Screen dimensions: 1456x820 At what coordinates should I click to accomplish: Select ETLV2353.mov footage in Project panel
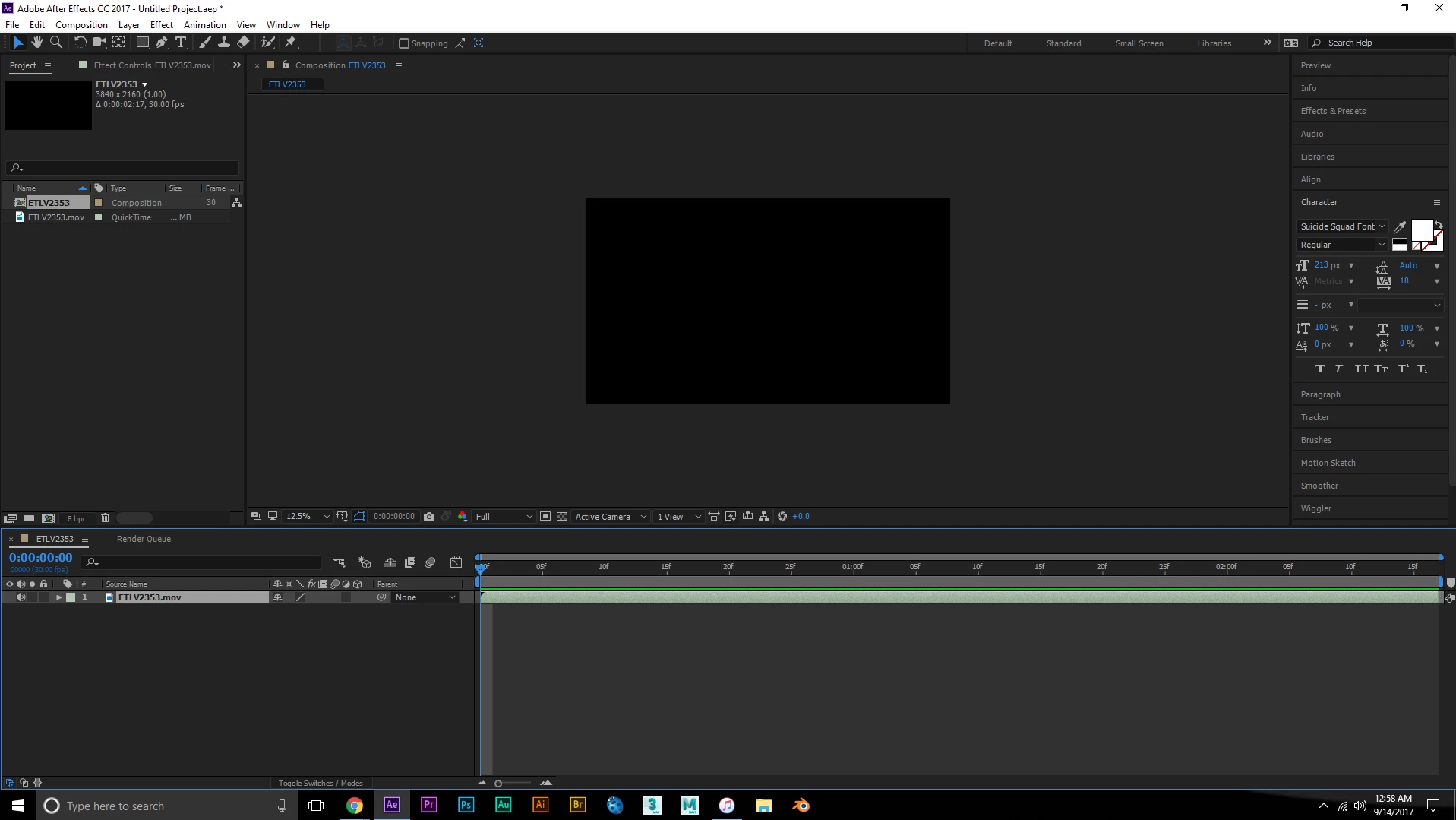tap(55, 217)
